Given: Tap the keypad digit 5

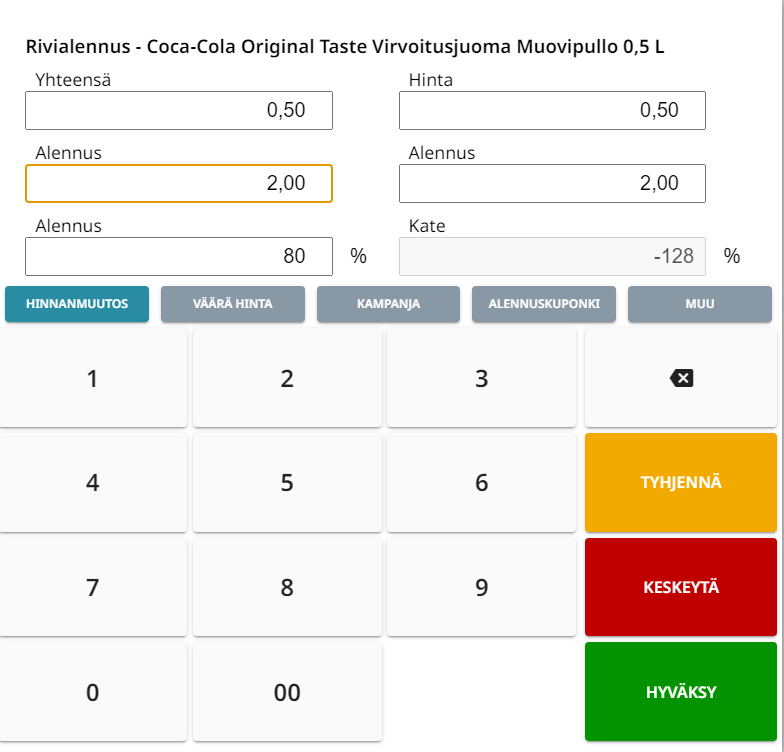Looking at the screenshot, I should click(287, 482).
